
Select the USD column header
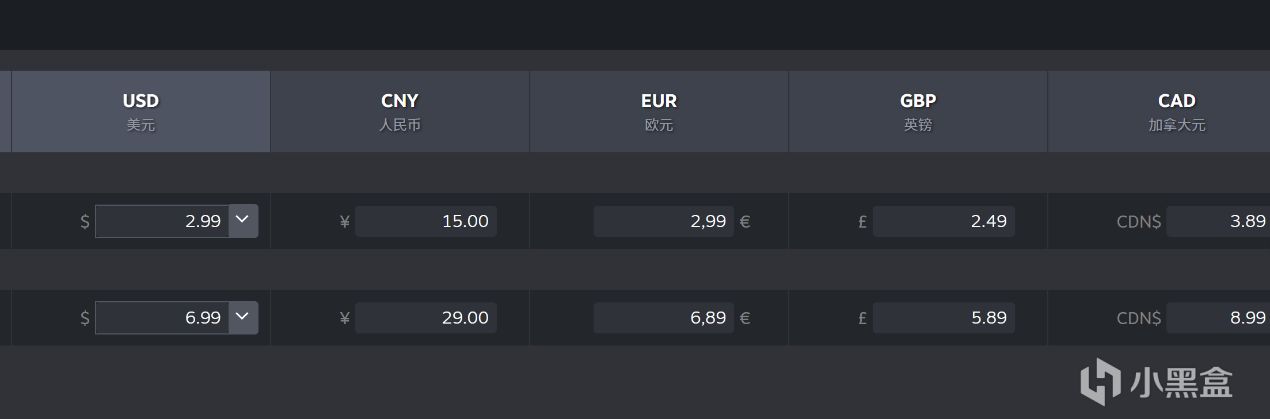[x=141, y=111]
